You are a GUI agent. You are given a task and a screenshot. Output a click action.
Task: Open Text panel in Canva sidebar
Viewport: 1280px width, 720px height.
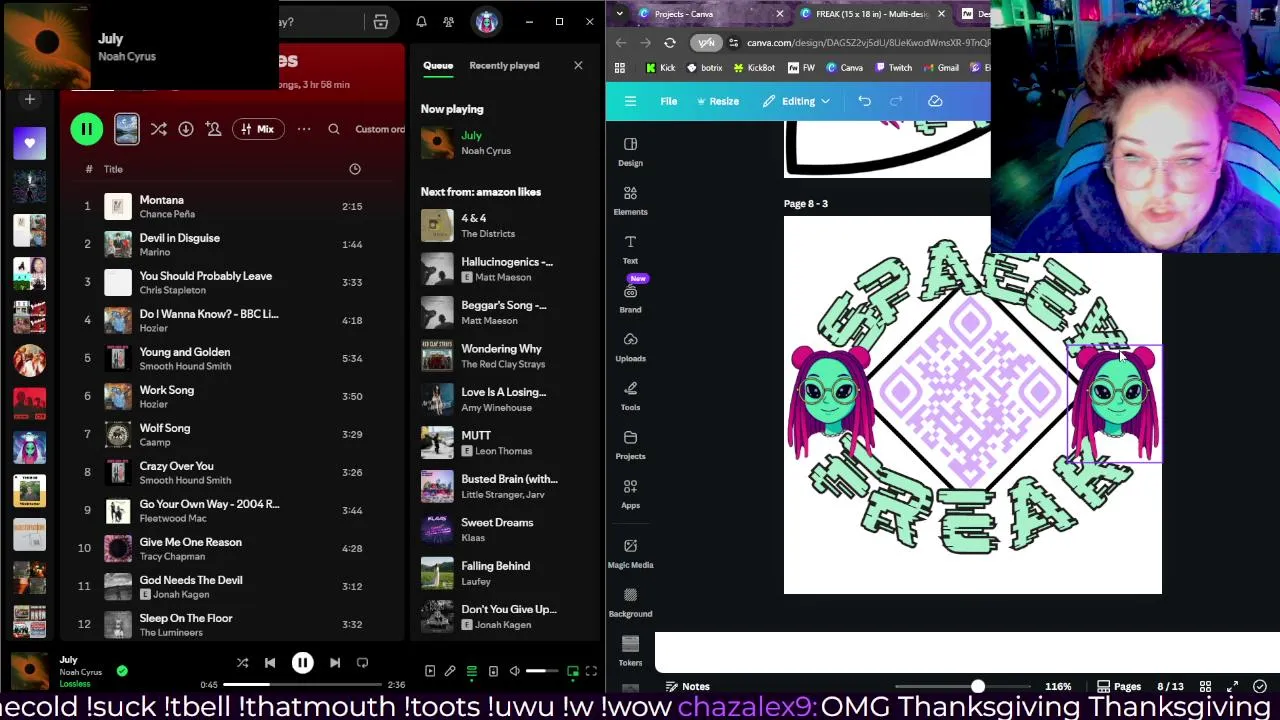[630, 250]
